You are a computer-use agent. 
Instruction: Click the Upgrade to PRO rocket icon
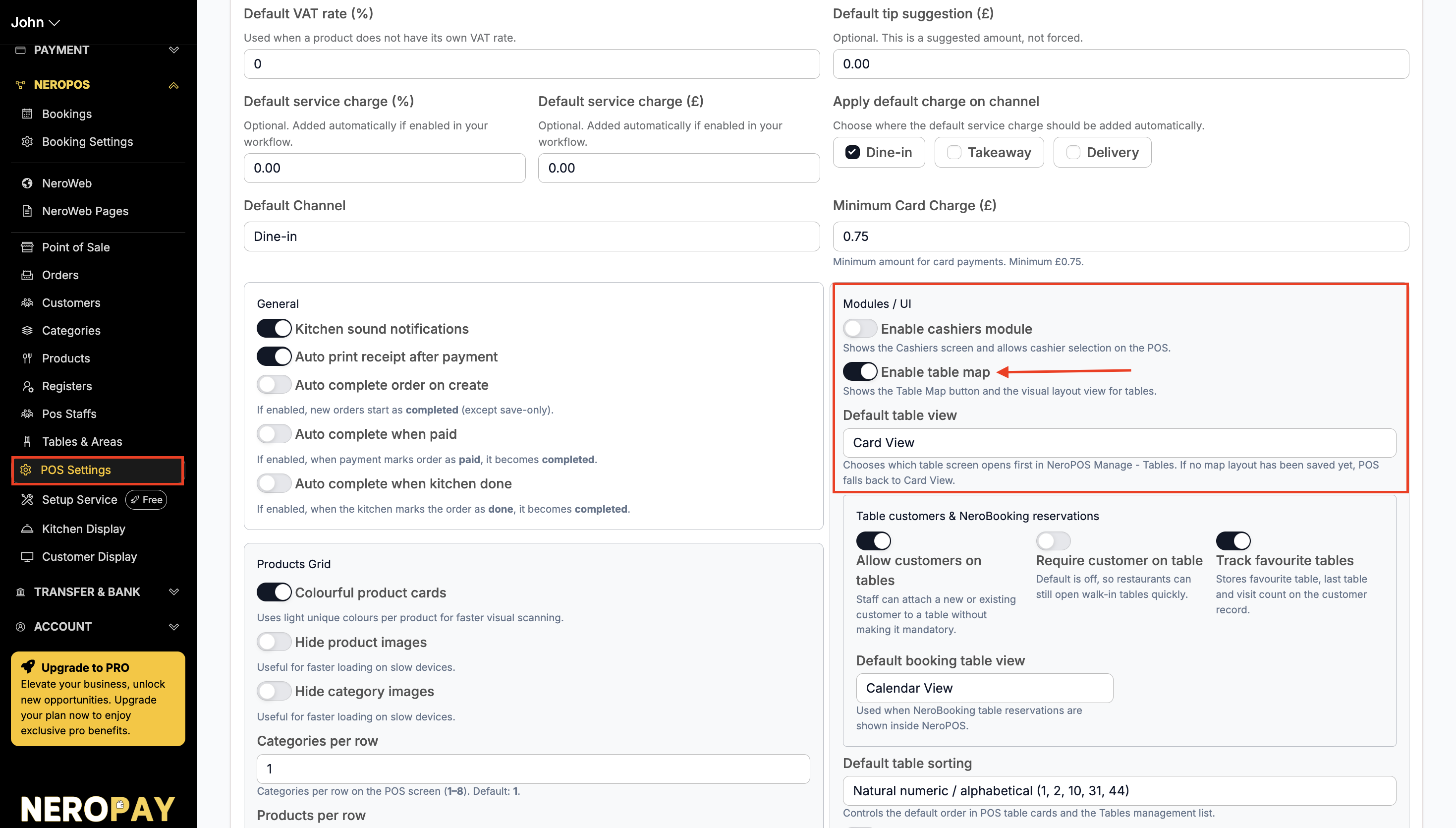(x=28, y=666)
